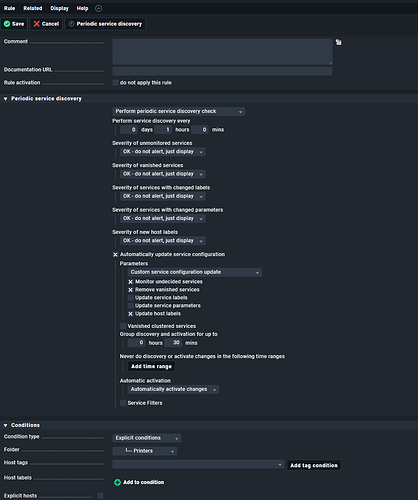Open Periodic service discovery toolbar button

point(105,24)
